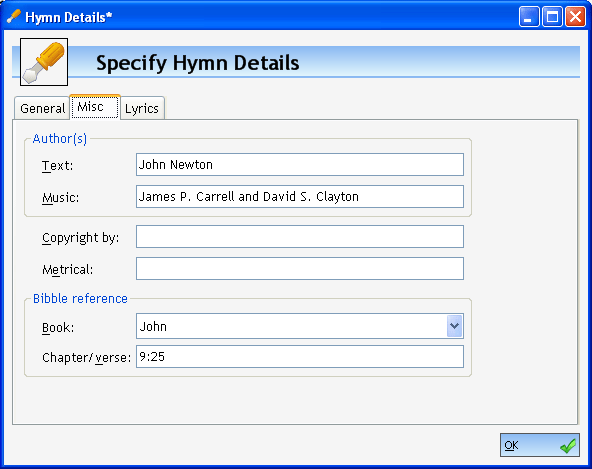Viewport: 592px width, 469px height.
Task: Select the Misc tab
Action: (95, 107)
